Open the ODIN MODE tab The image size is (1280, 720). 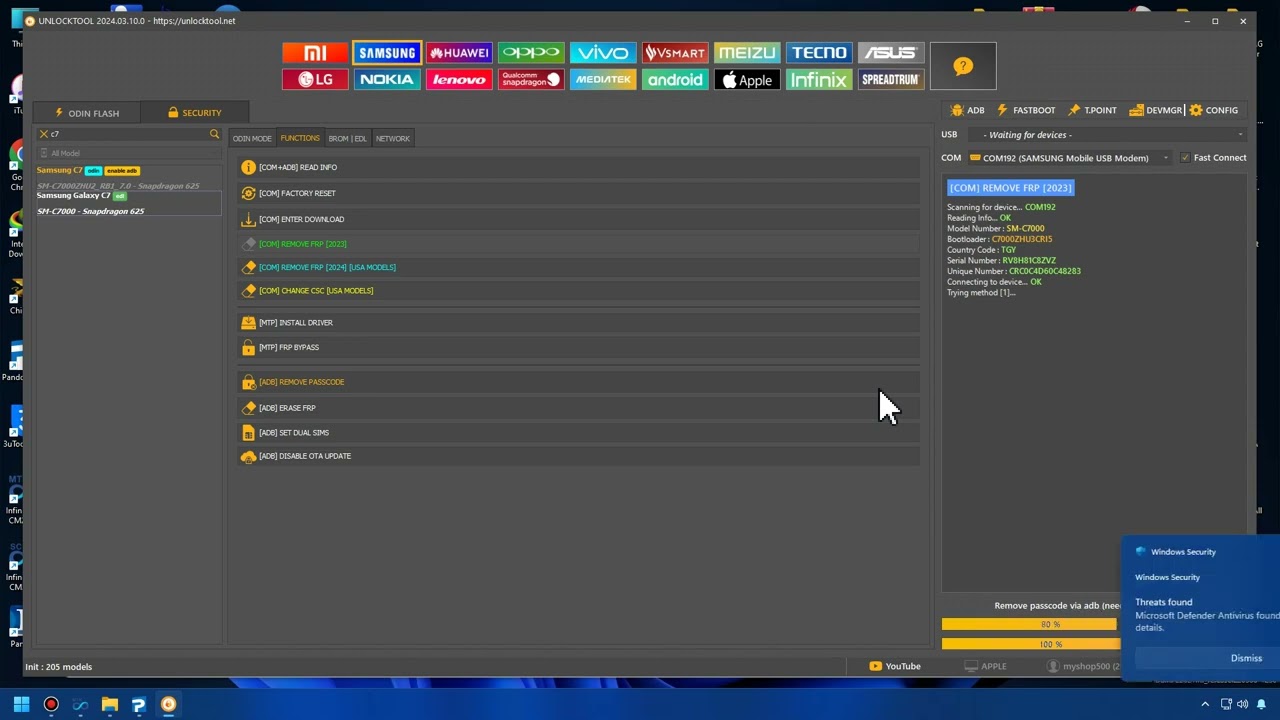point(252,139)
